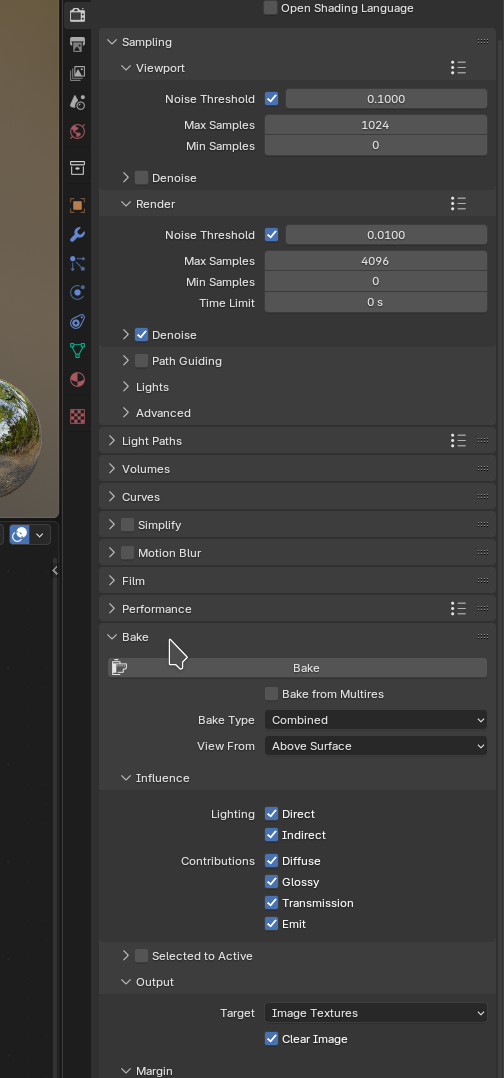Open Viewport sampling presets list icon
Image resolution: width=504 pixels, height=1078 pixels.
tap(459, 67)
